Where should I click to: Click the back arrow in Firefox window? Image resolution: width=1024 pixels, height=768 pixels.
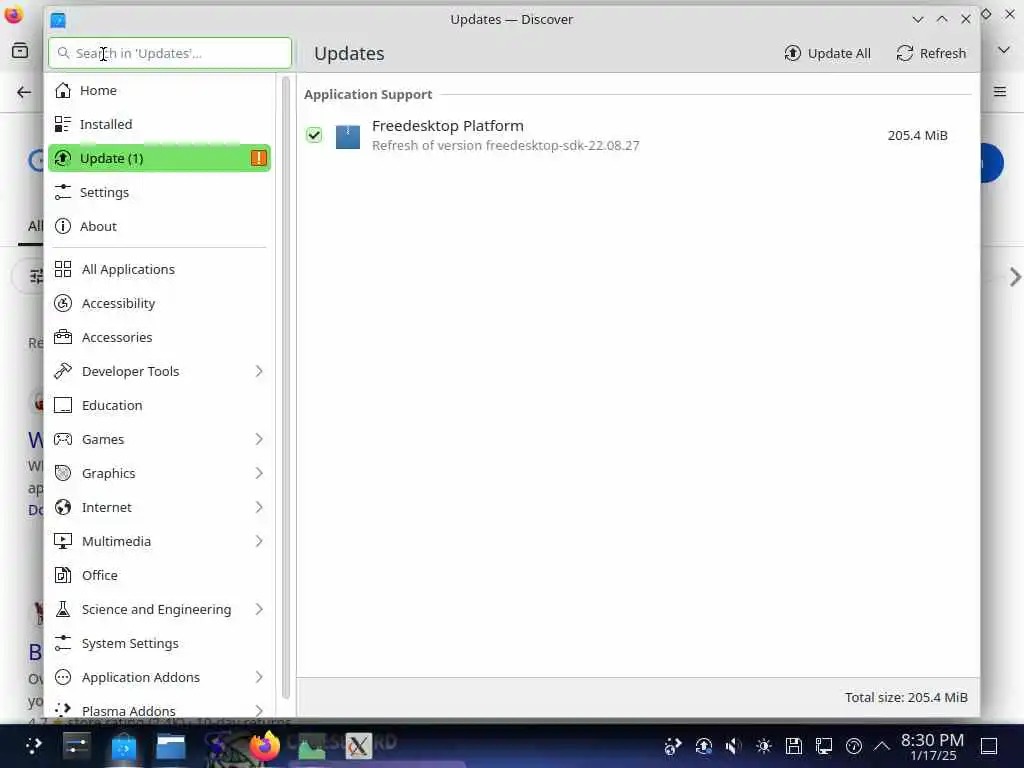24,92
